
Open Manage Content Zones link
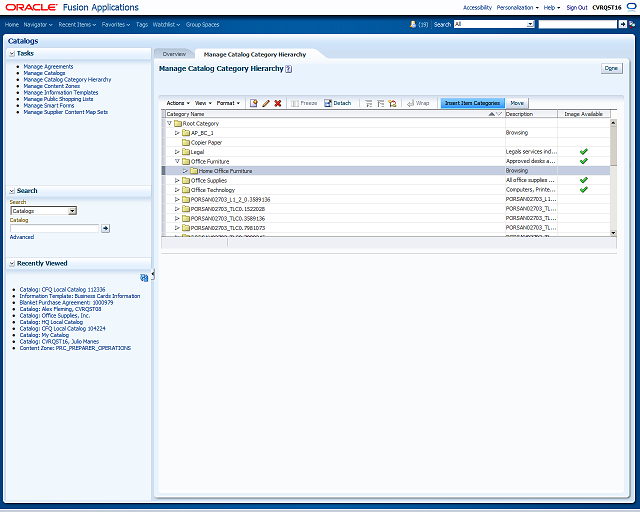[x=51, y=86]
